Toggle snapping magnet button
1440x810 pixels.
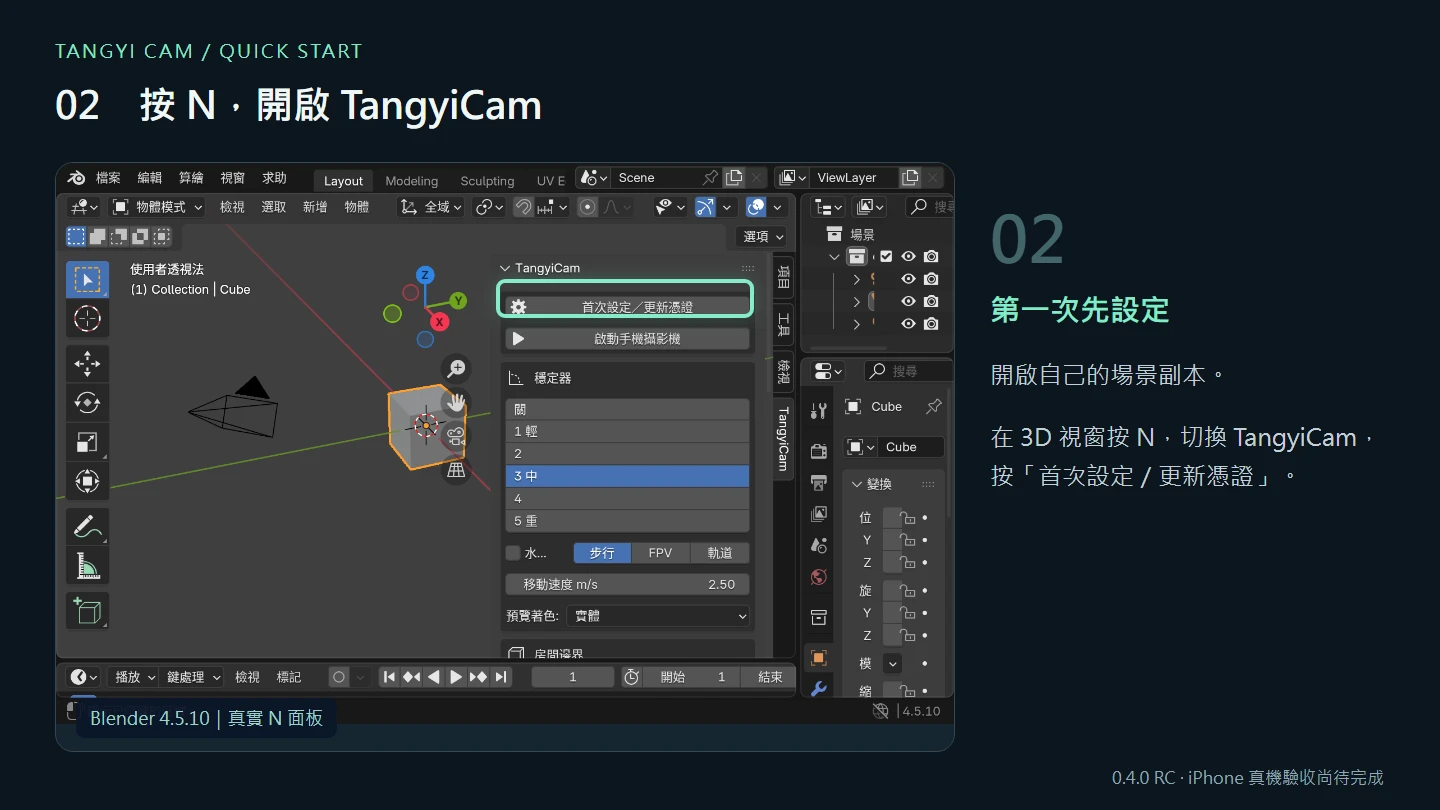click(523, 207)
